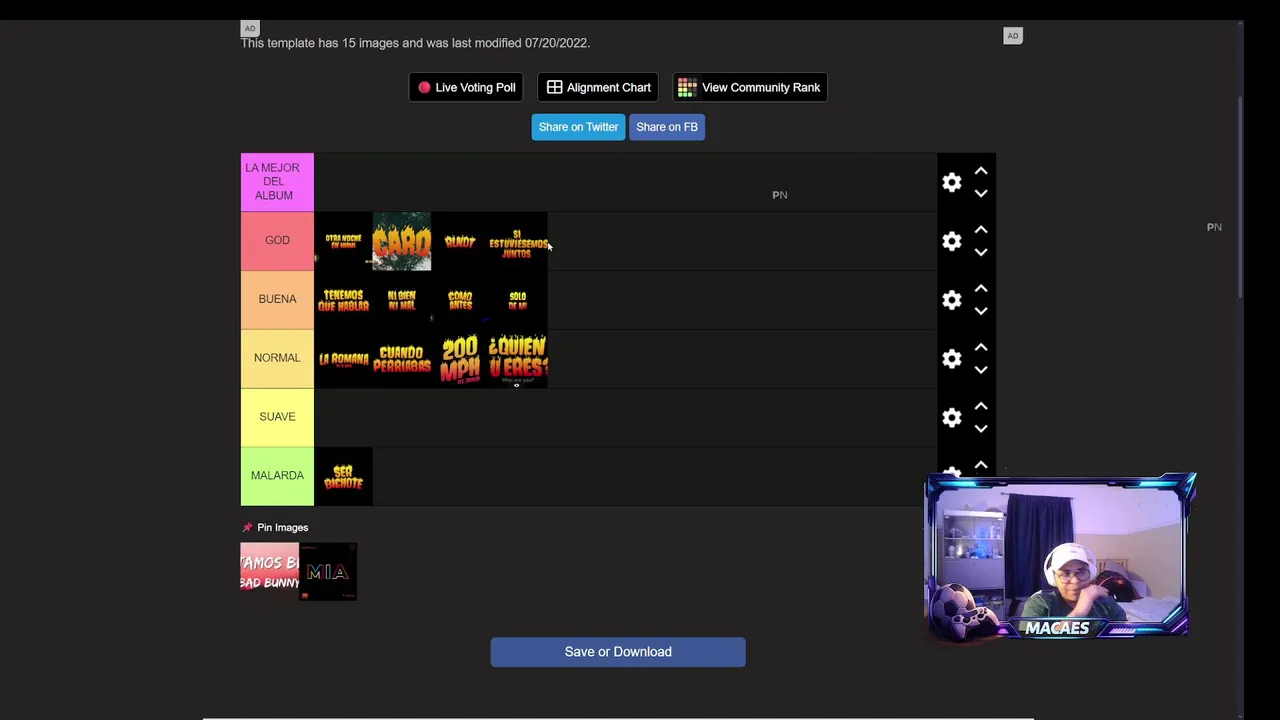The height and width of the screenshot is (720, 1280).
Task: Share tier list on FB
Action: click(667, 127)
